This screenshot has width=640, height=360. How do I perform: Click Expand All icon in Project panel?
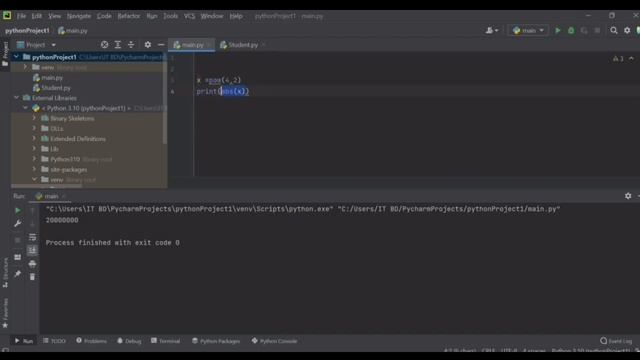(x=118, y=45)
